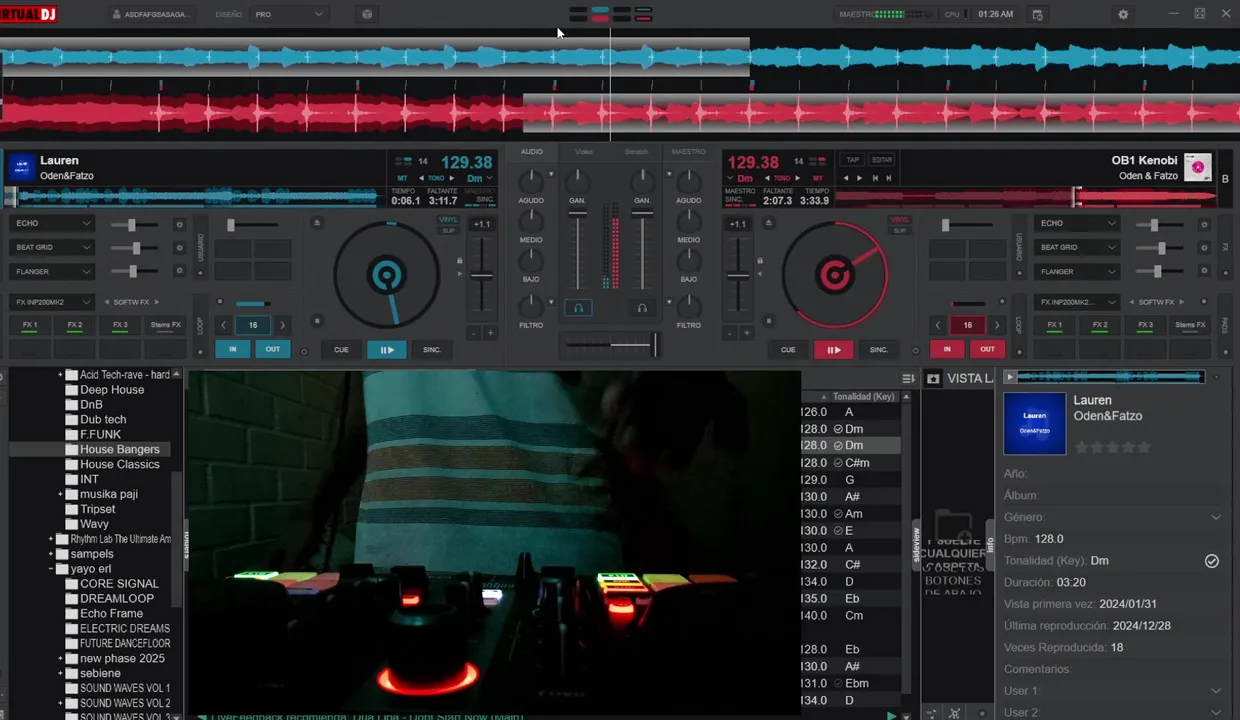Click the round icon next to the DISEÑO dropdown
This screenshot has width=1240, height=720.
click(x=367, y=15)
